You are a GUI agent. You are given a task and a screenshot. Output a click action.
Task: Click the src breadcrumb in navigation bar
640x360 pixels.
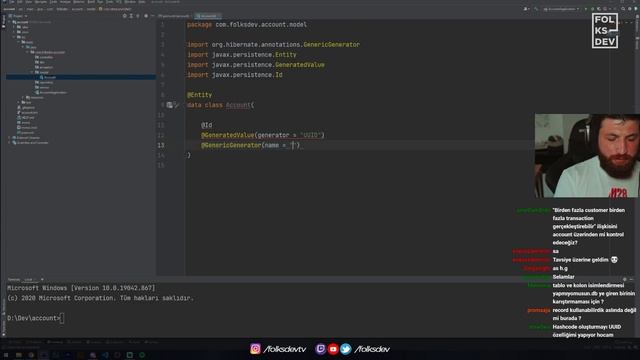[20, 9]
